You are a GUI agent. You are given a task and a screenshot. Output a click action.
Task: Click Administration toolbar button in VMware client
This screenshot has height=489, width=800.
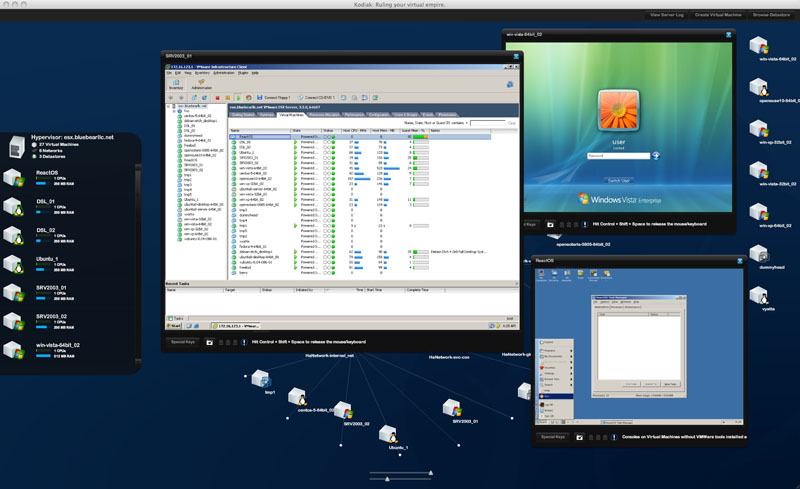tap(202, 84)
